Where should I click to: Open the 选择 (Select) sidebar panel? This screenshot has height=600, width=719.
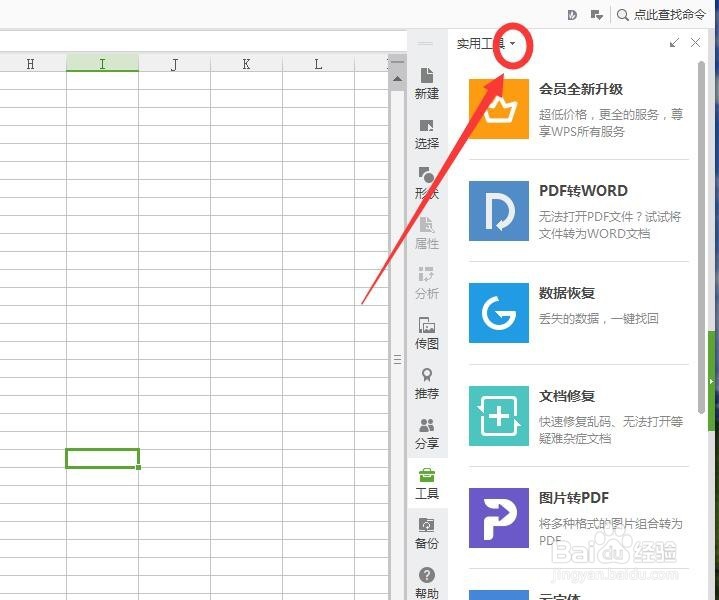[x=427, y=134]
